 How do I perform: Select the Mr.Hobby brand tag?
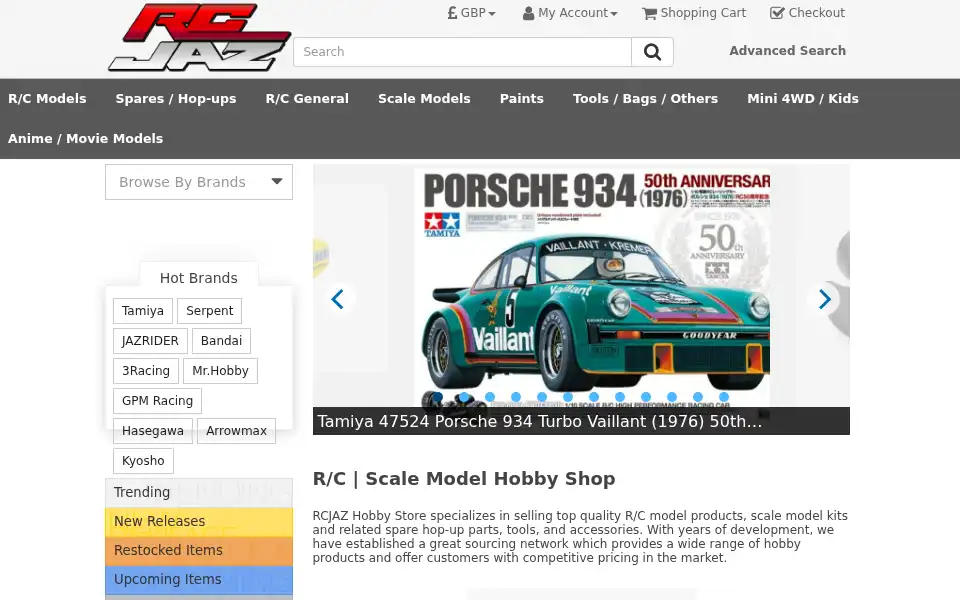[220, 370]
